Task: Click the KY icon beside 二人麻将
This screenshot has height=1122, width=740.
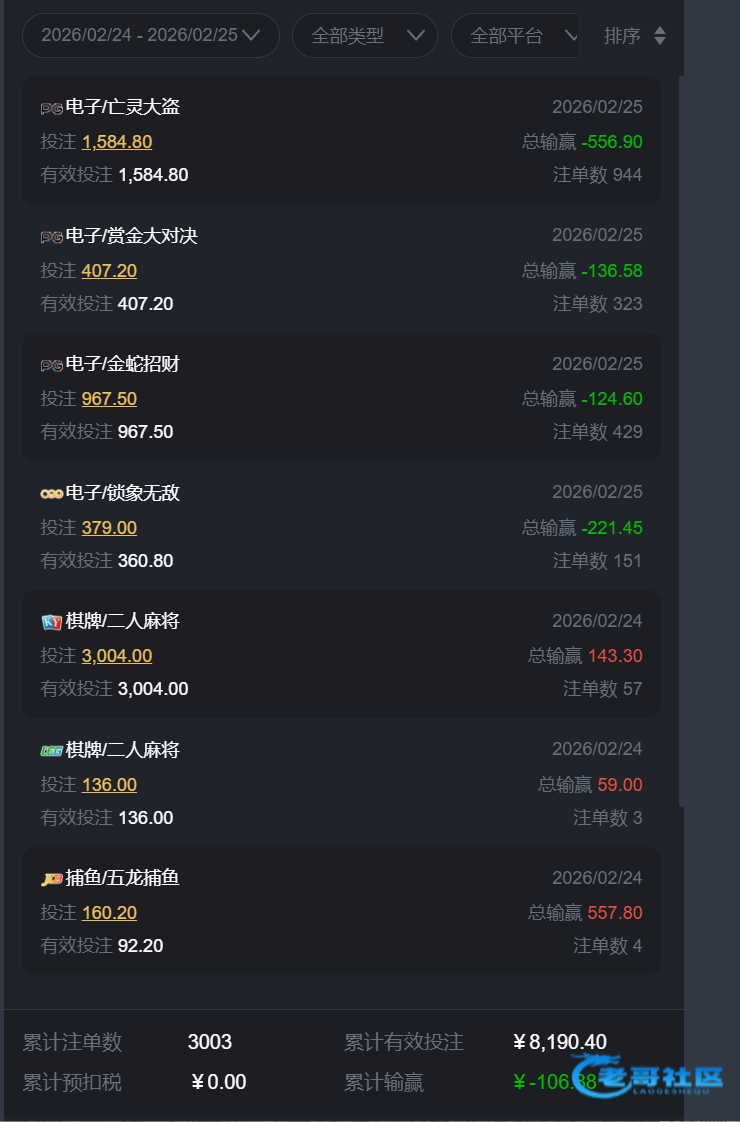Action: point(51,622)
